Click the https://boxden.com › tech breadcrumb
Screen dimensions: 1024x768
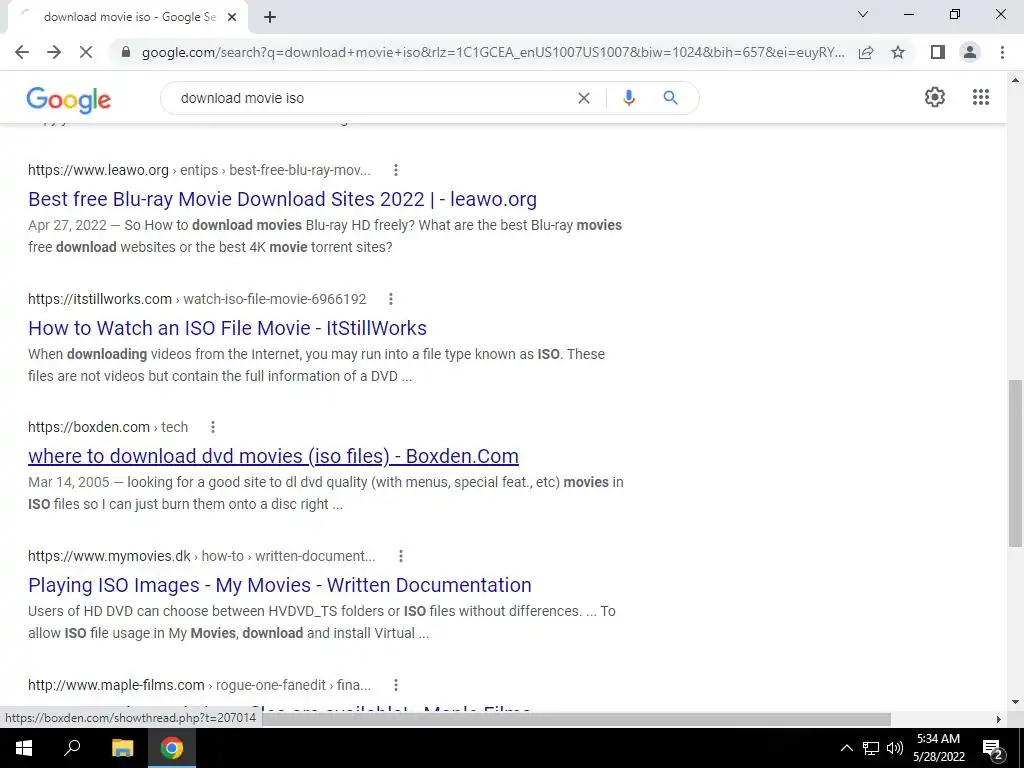(x=108, y=427)
